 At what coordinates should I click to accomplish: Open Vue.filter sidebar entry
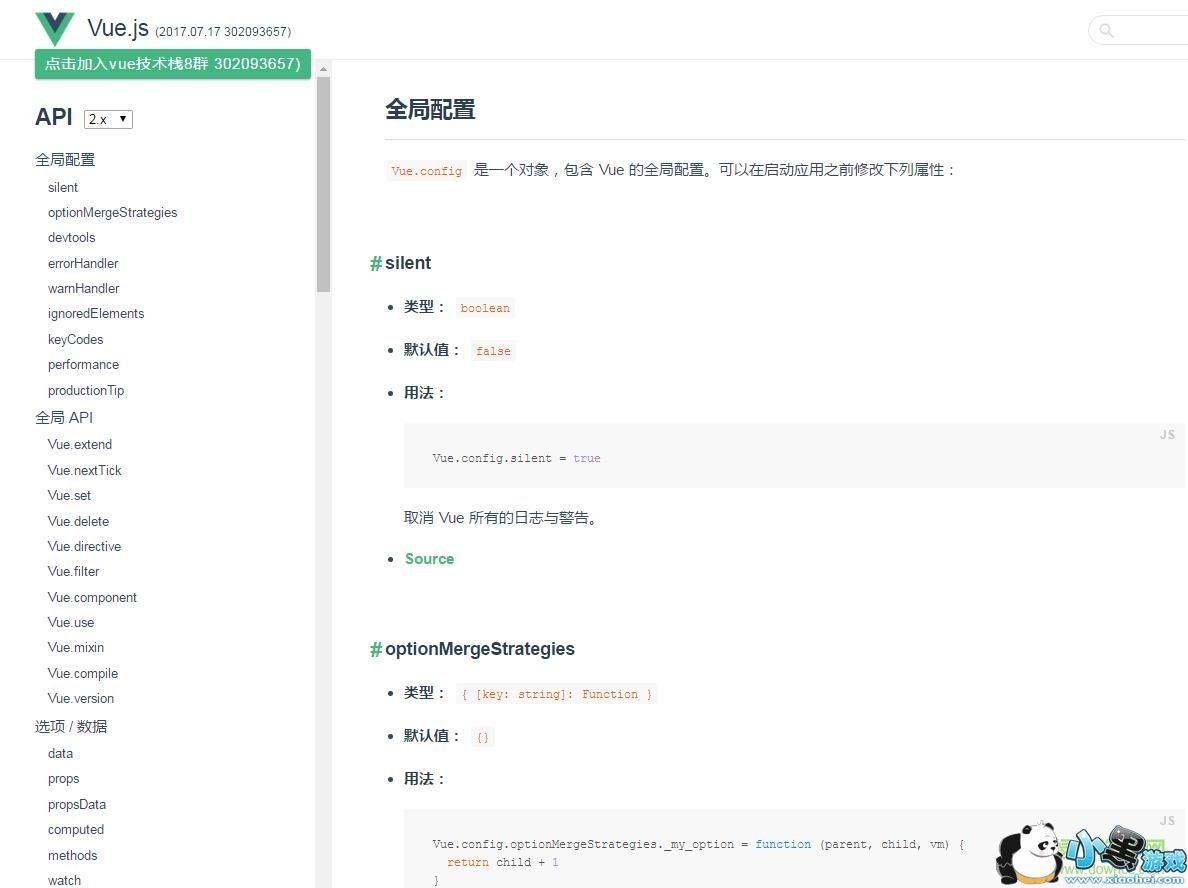[x=73, y=571]
